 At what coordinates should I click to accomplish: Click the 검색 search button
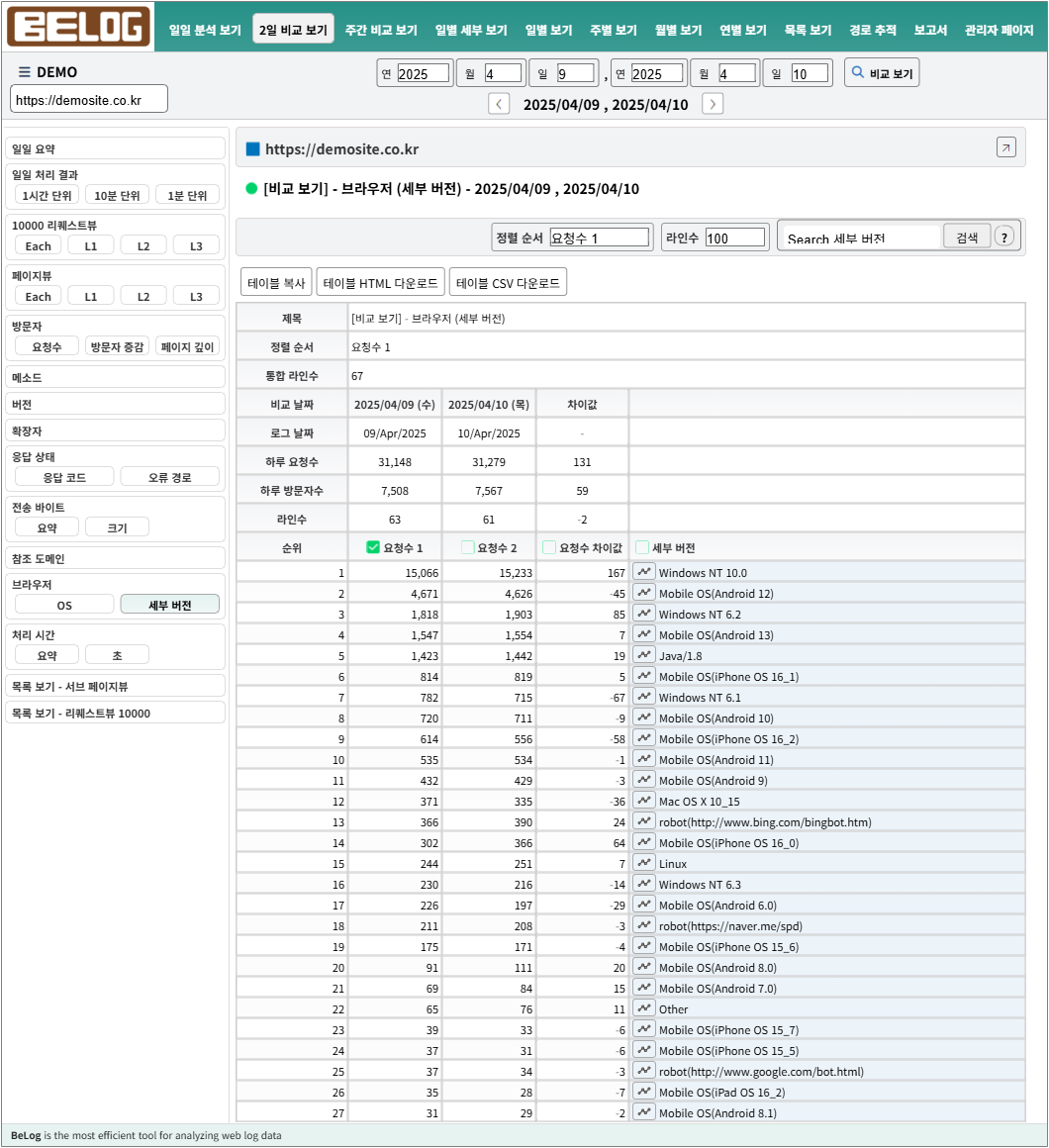coord(966,238)
